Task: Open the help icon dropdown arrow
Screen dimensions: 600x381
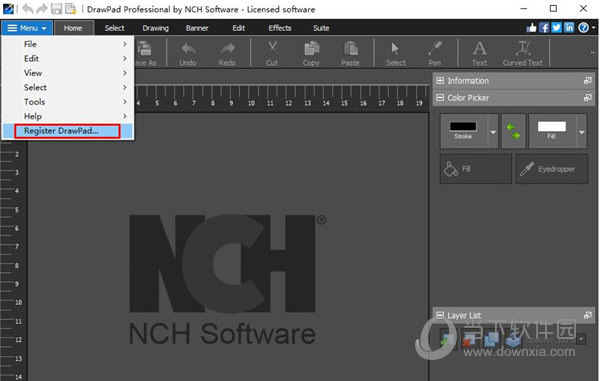Action: click(x=593, y=28)
